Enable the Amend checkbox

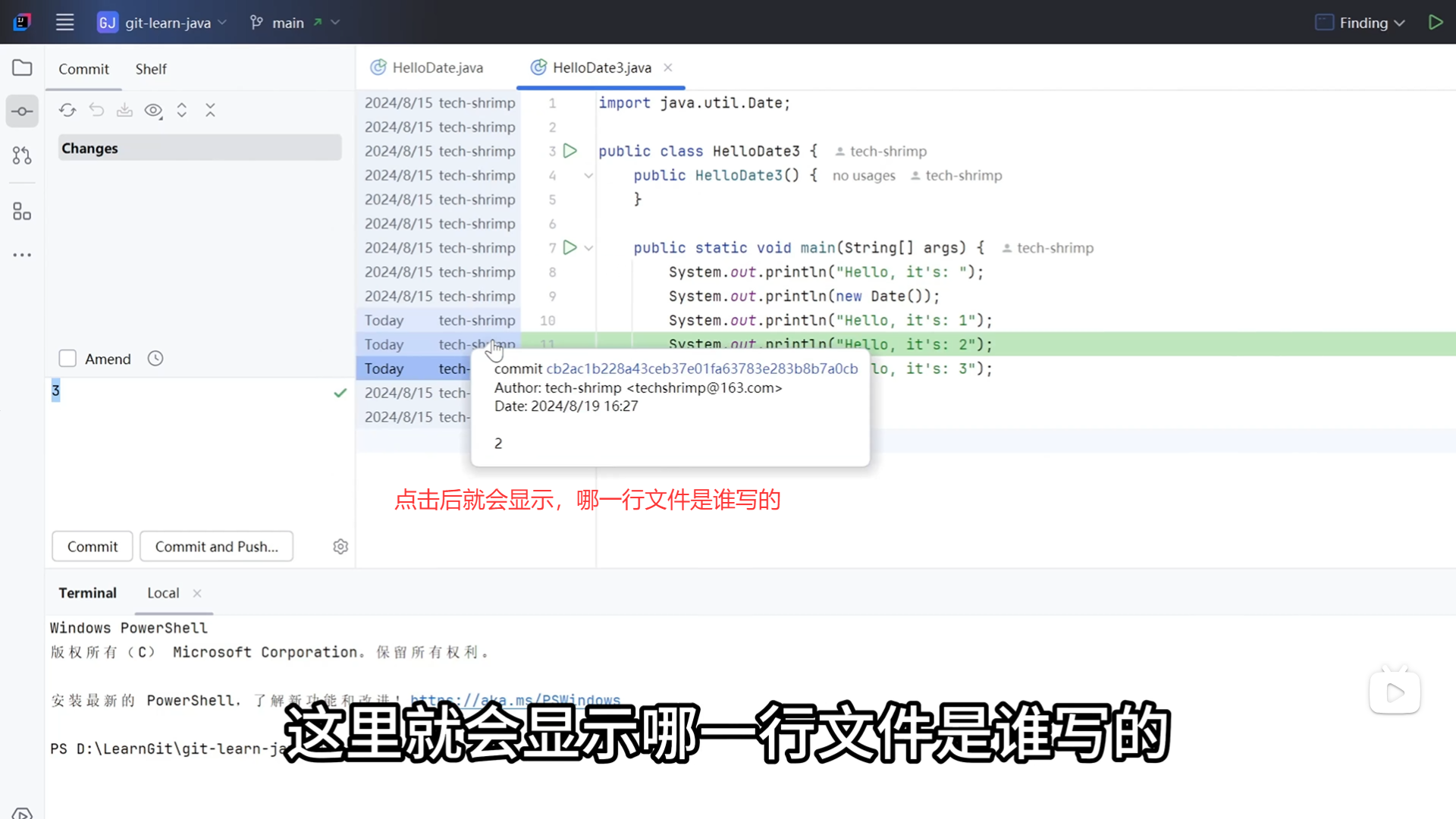click(x=67, y=359)
